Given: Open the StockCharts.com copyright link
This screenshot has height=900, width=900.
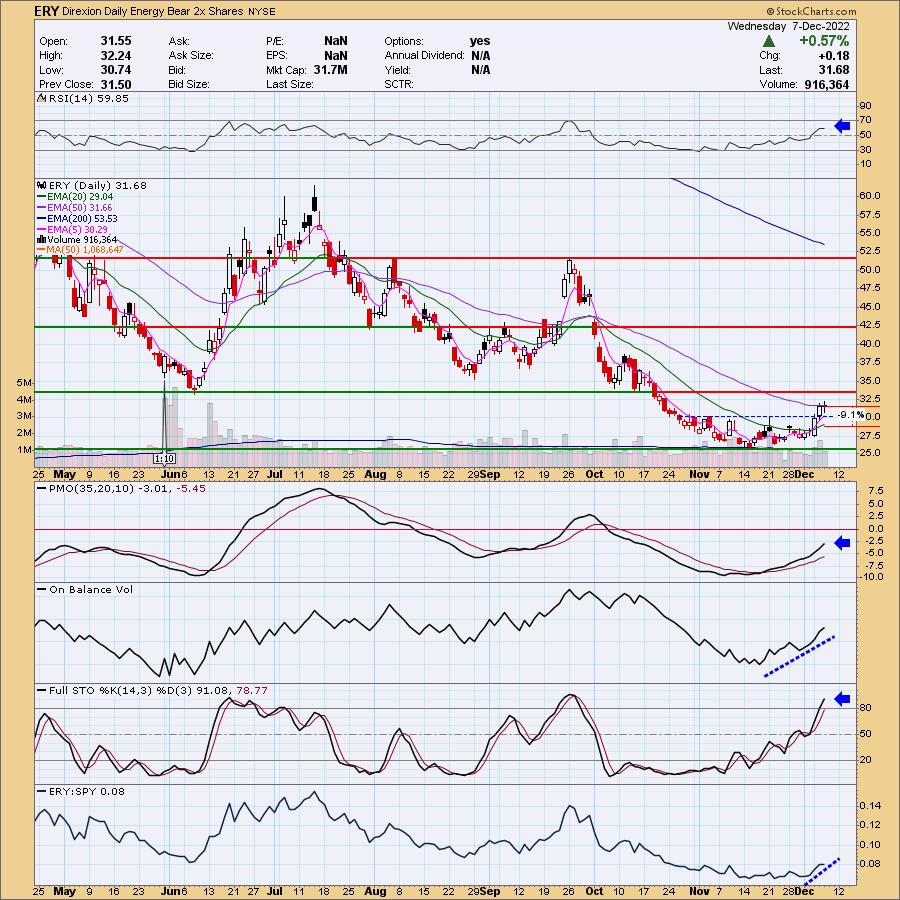Looking at the screenshot, I should point(812,11).
